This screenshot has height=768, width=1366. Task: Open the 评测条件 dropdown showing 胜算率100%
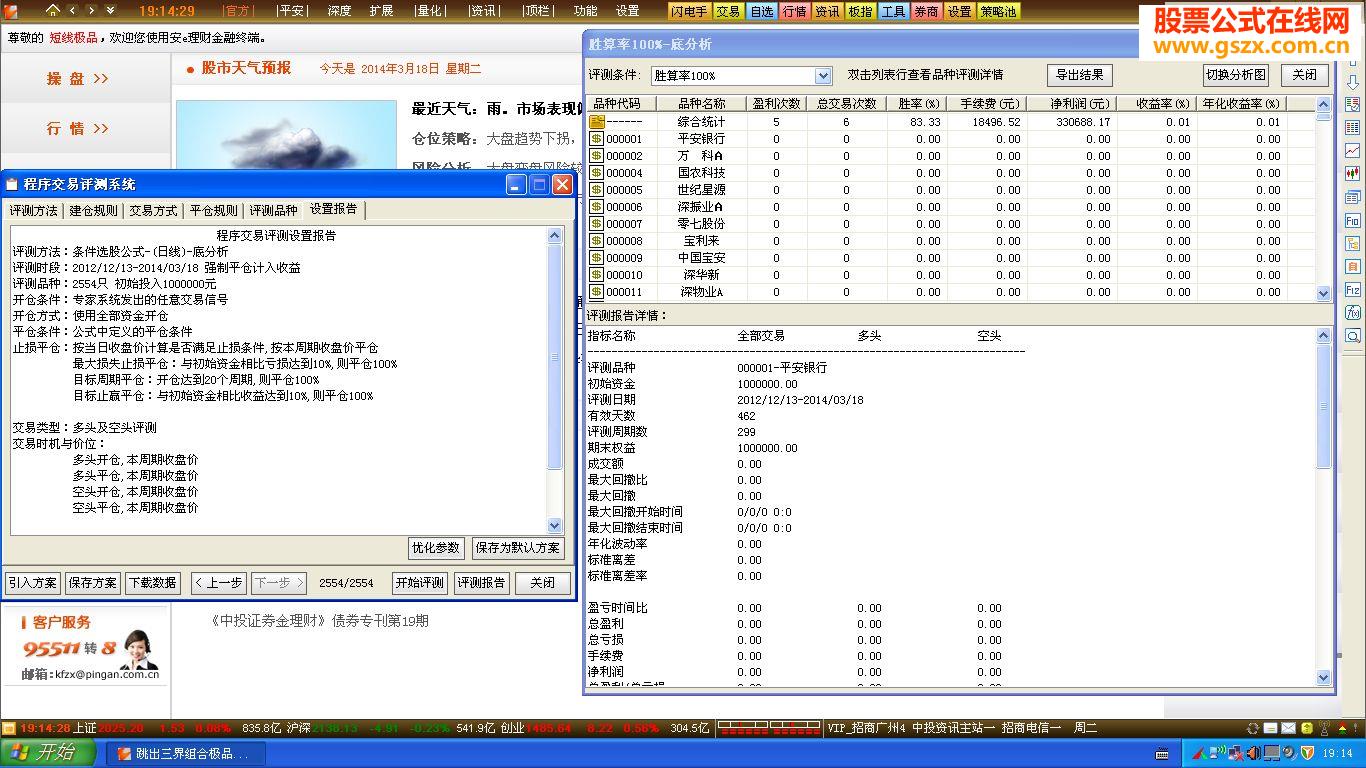click(x=741, y=76)
